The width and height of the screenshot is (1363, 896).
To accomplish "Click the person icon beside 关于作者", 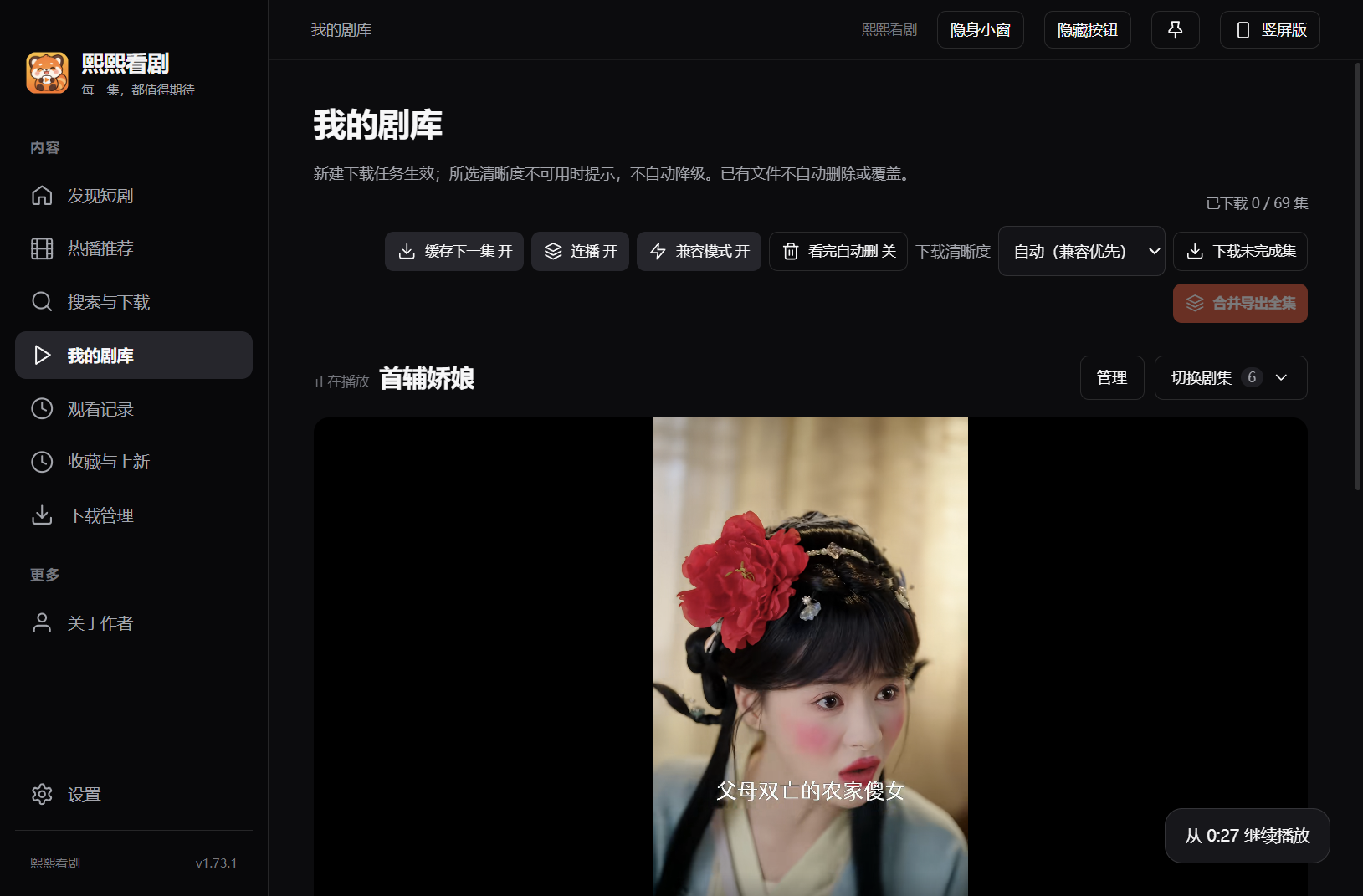I will click(x=42, y=623).
